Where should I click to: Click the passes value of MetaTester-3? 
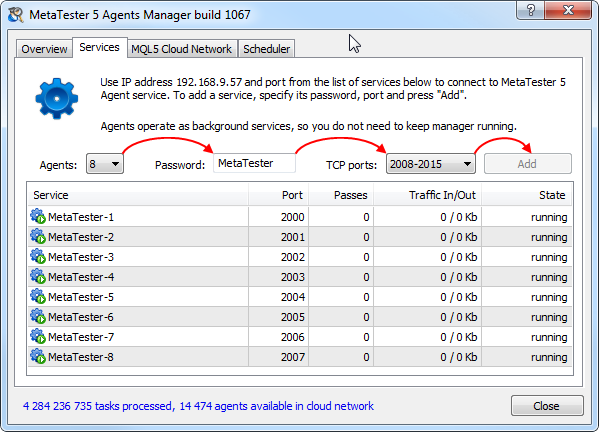point(366,257)
